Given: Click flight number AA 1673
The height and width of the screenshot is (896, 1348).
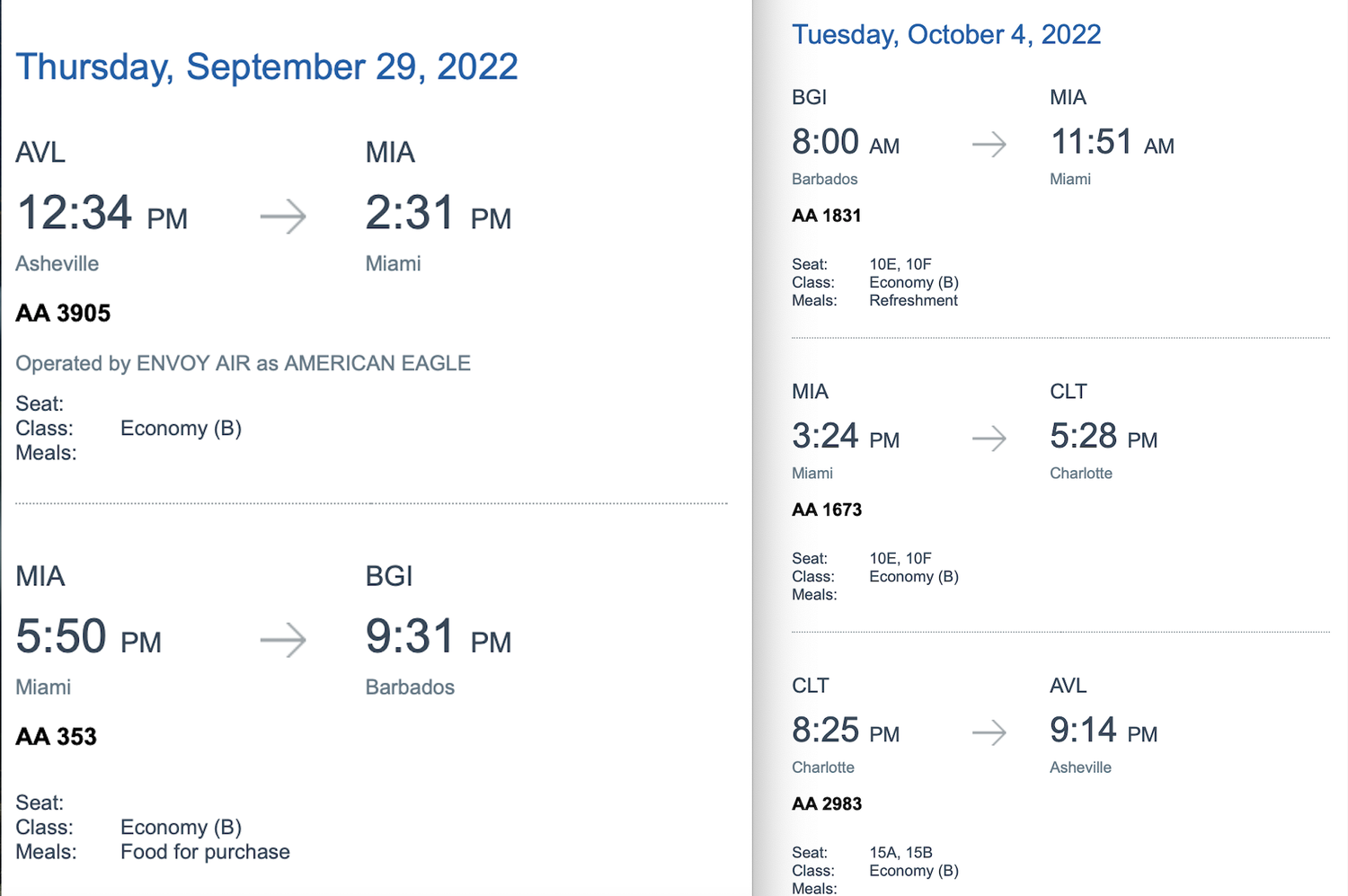Looking at the screenshot, I should click(x=827, y=510).
